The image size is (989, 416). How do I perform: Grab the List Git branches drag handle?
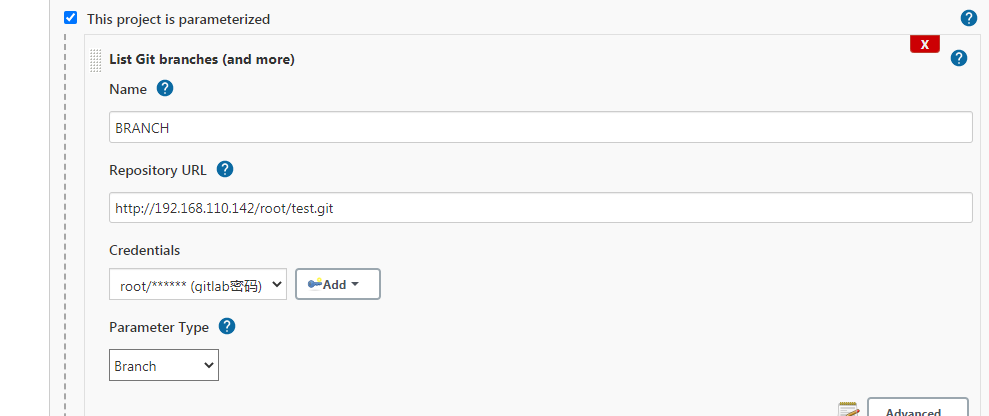tap(96, 60)
